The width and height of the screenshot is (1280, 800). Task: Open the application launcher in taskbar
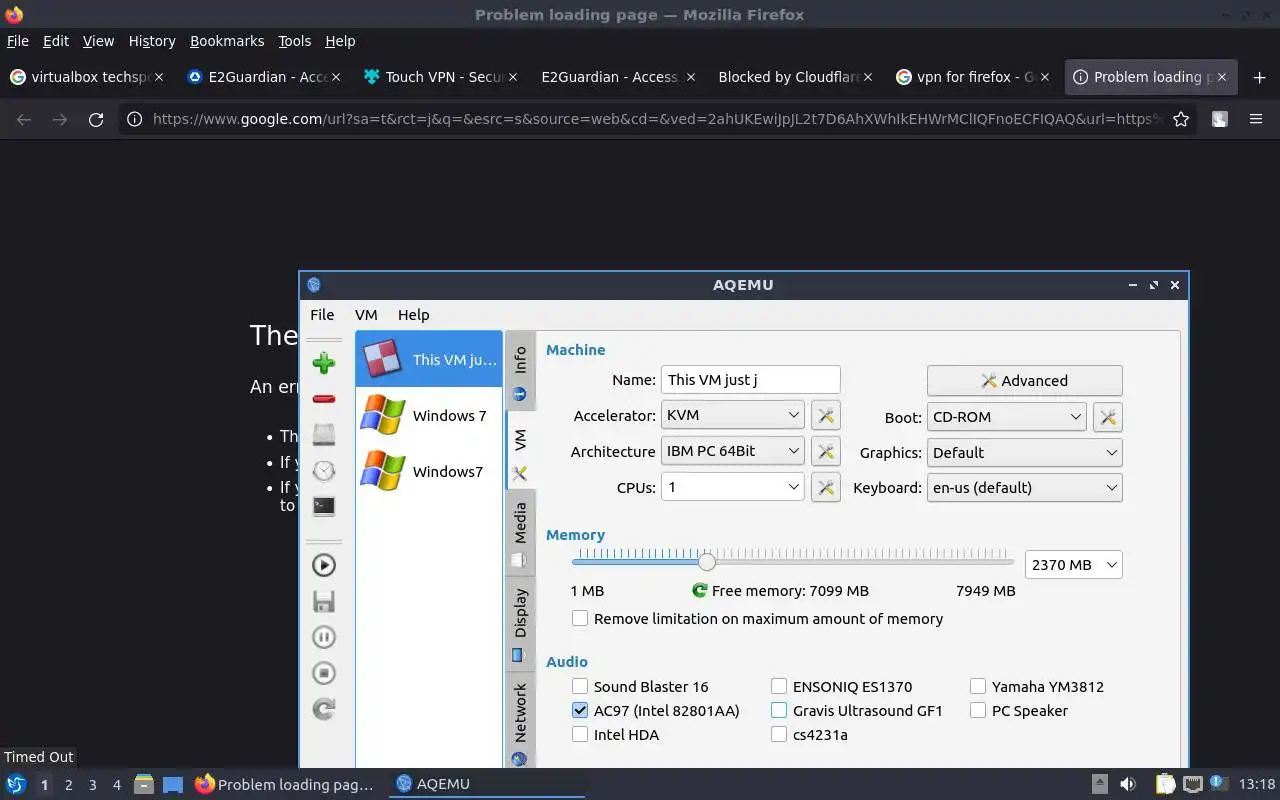pyautogui.click(x=16, y=784)
